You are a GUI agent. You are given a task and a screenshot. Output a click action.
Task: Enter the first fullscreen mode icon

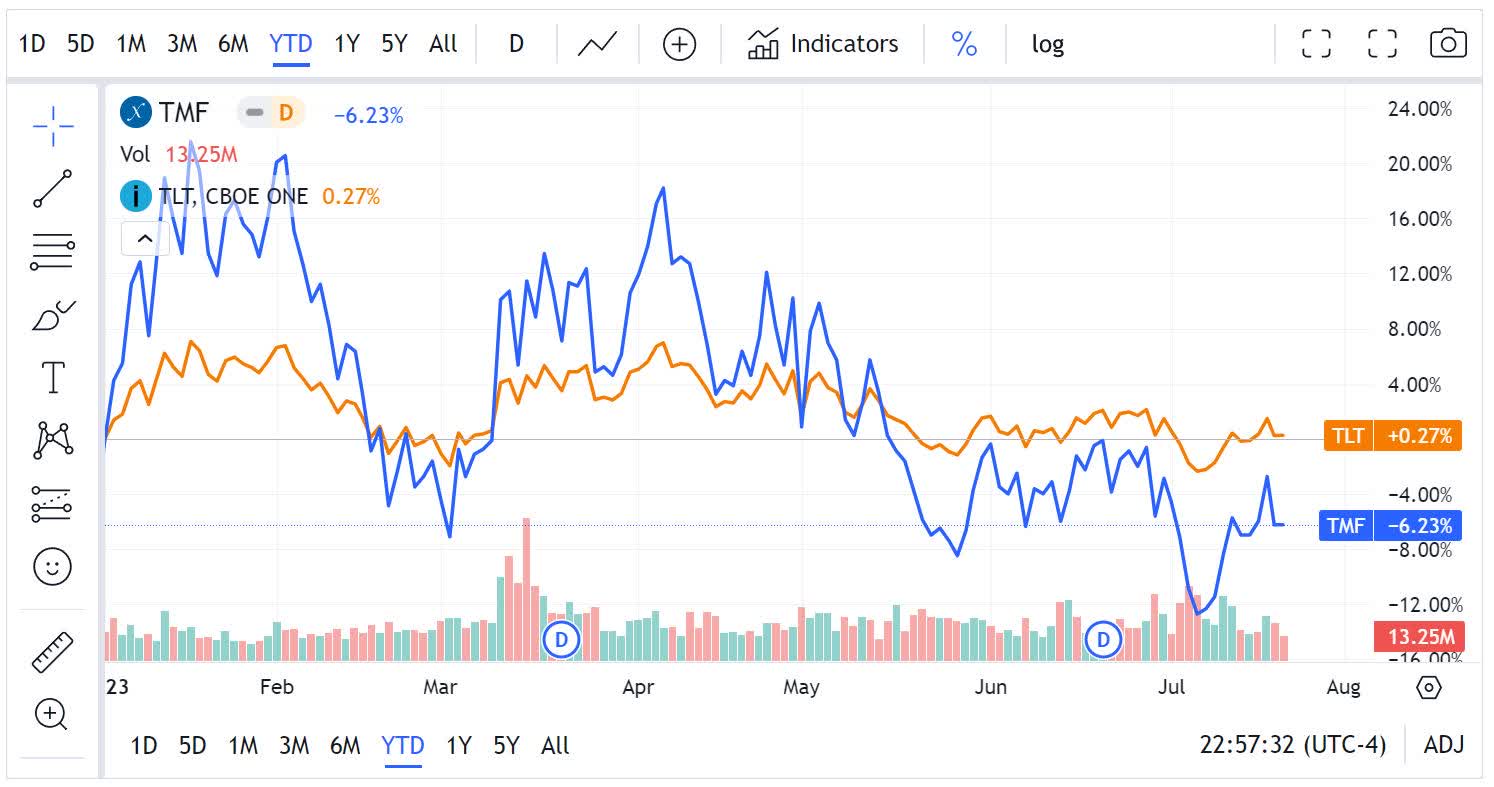point(1316,43)
